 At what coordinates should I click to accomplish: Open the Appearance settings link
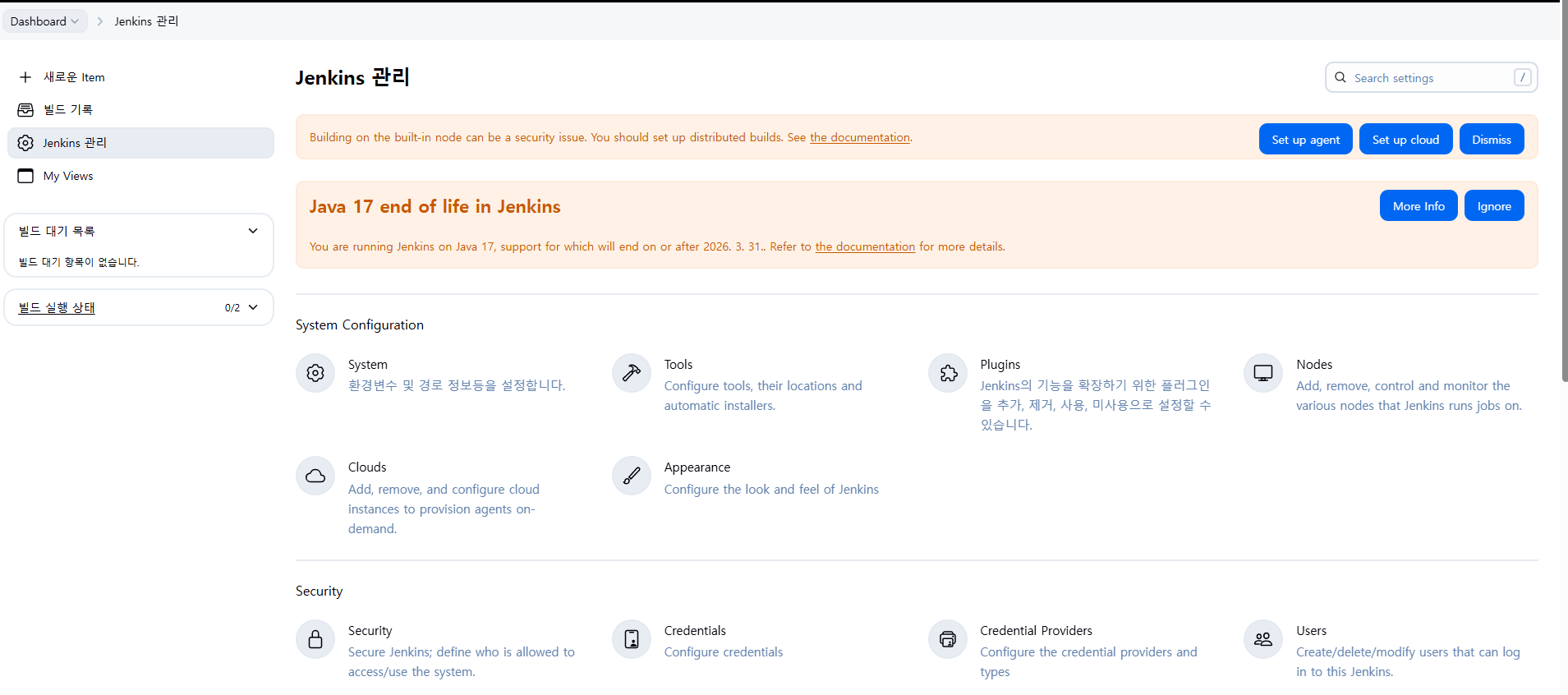point(697,467)
